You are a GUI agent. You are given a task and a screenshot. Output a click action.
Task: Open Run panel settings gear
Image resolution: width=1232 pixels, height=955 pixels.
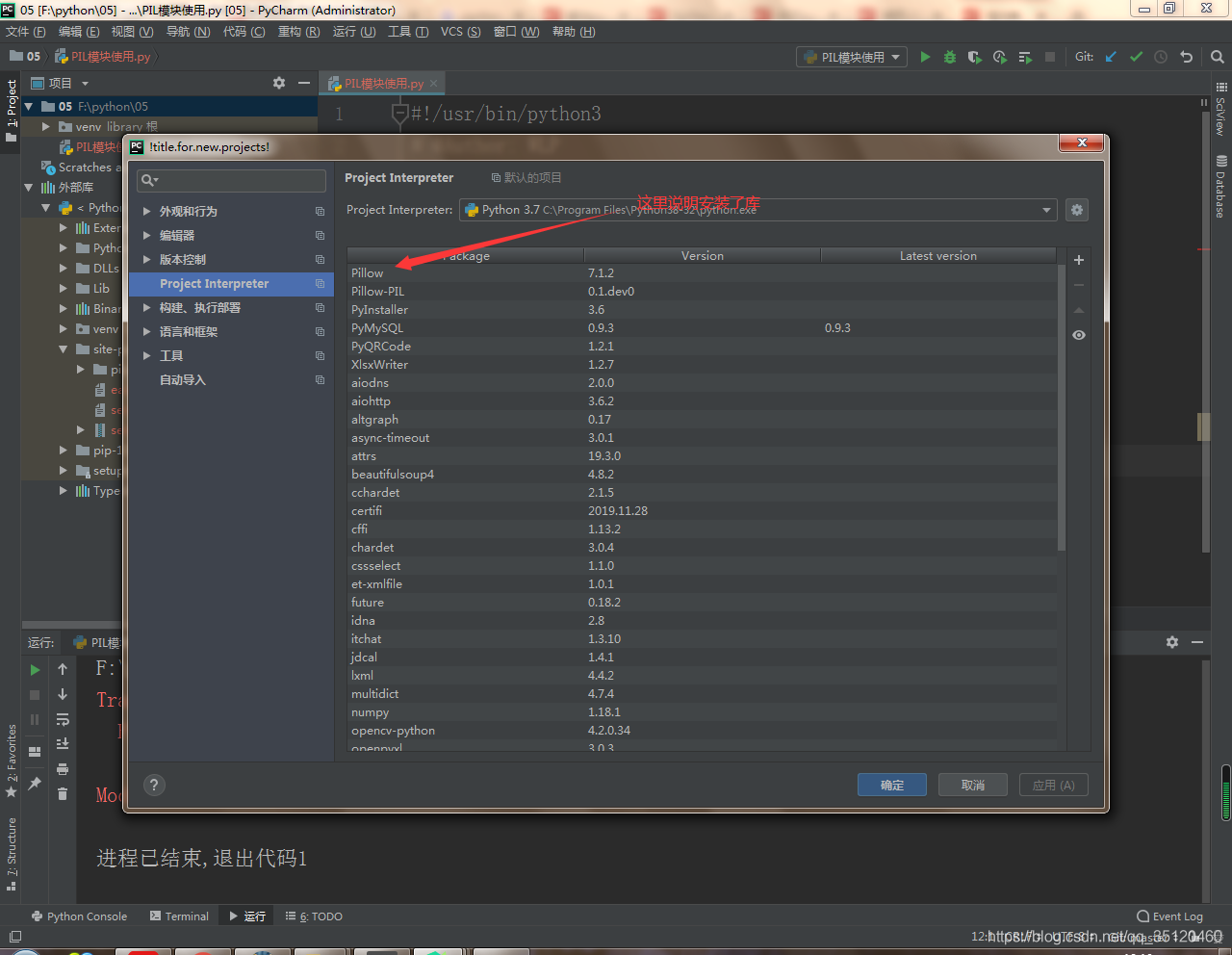coord(1172,642)
